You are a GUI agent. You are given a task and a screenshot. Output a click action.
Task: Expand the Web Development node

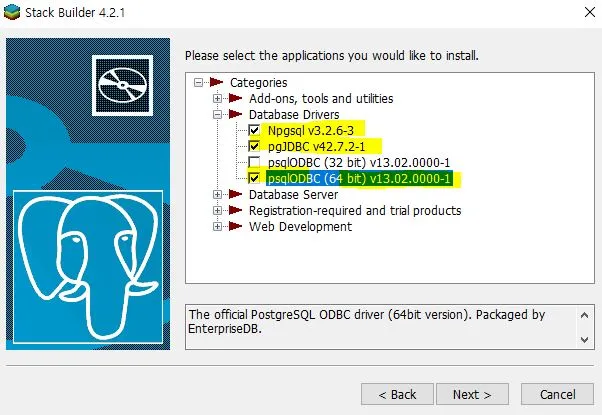click(217, 227)
